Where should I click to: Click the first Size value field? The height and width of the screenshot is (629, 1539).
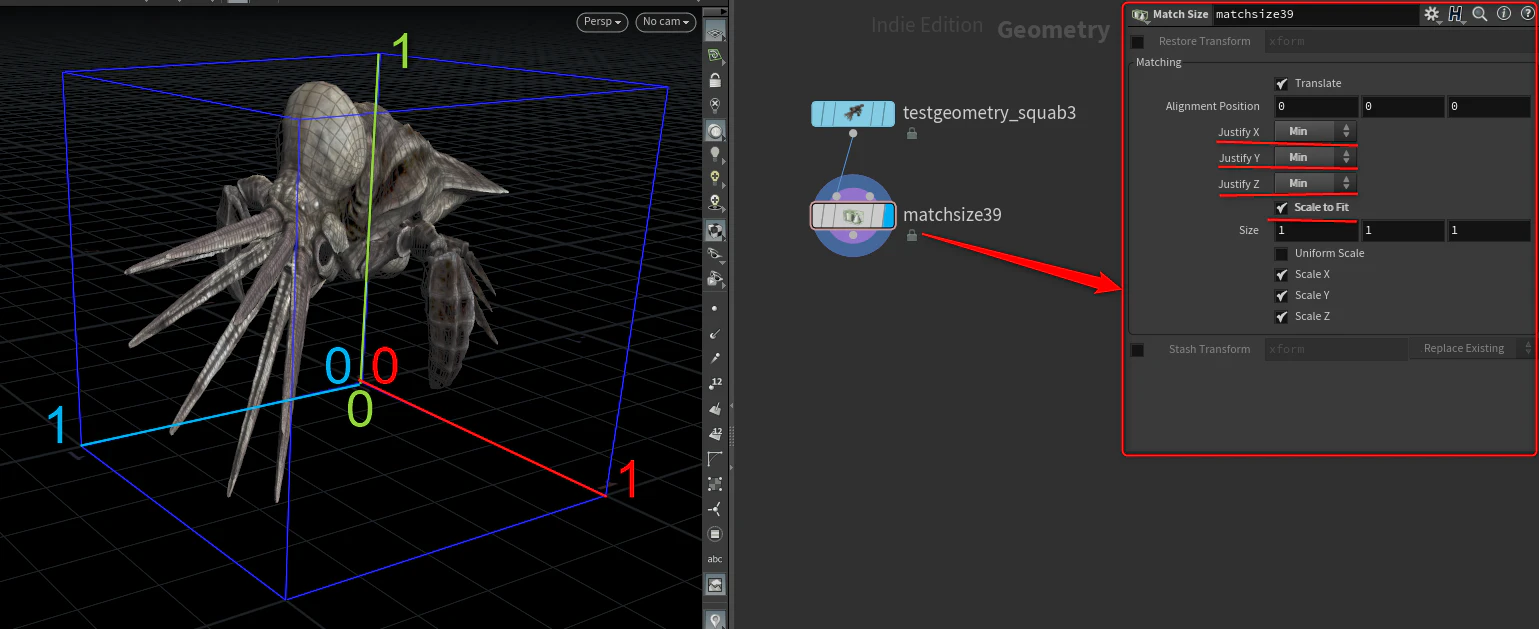click(1316, 231)
